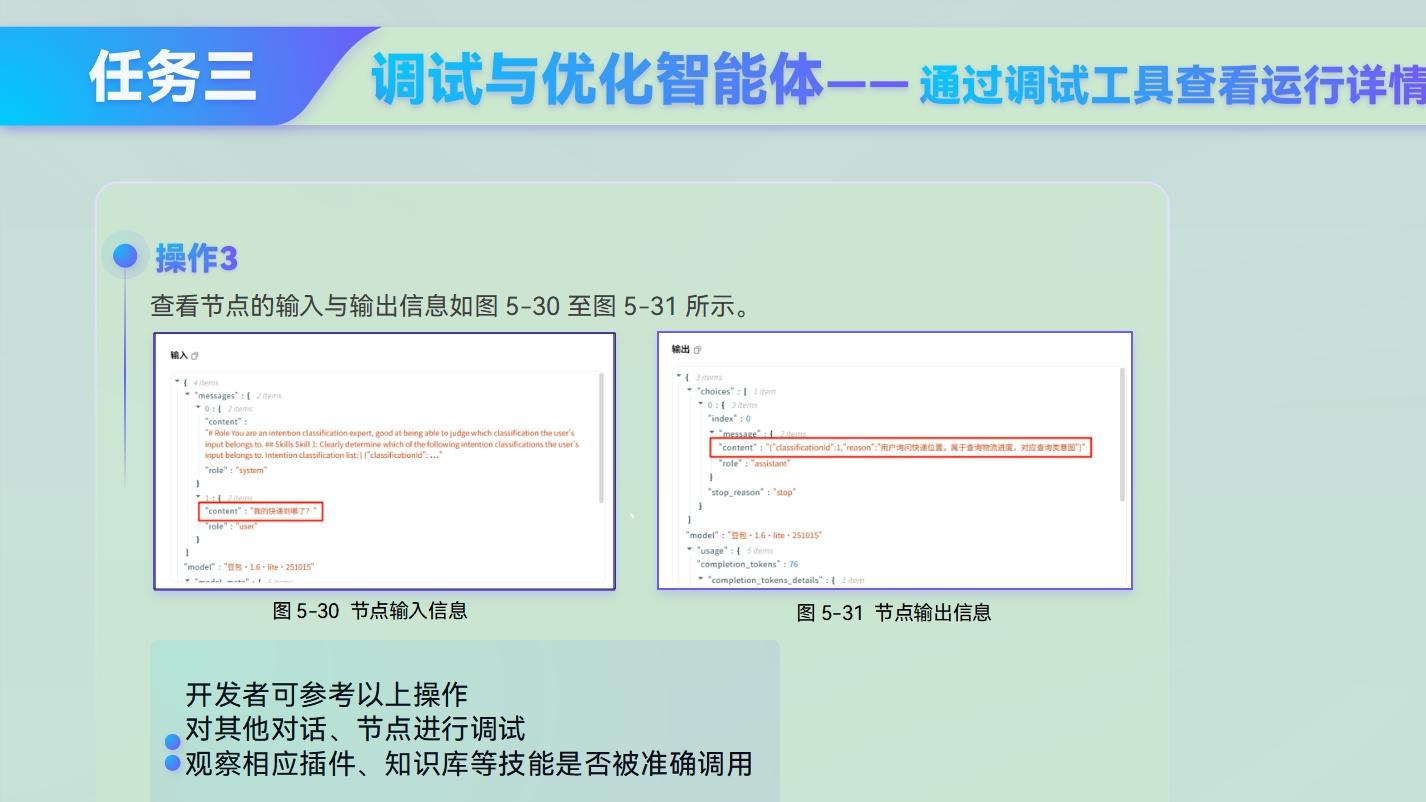This screenshot has height=802, width=1426.
Task: Collapse message item 1 under "messages"
Action: click(x=198, y=497)
